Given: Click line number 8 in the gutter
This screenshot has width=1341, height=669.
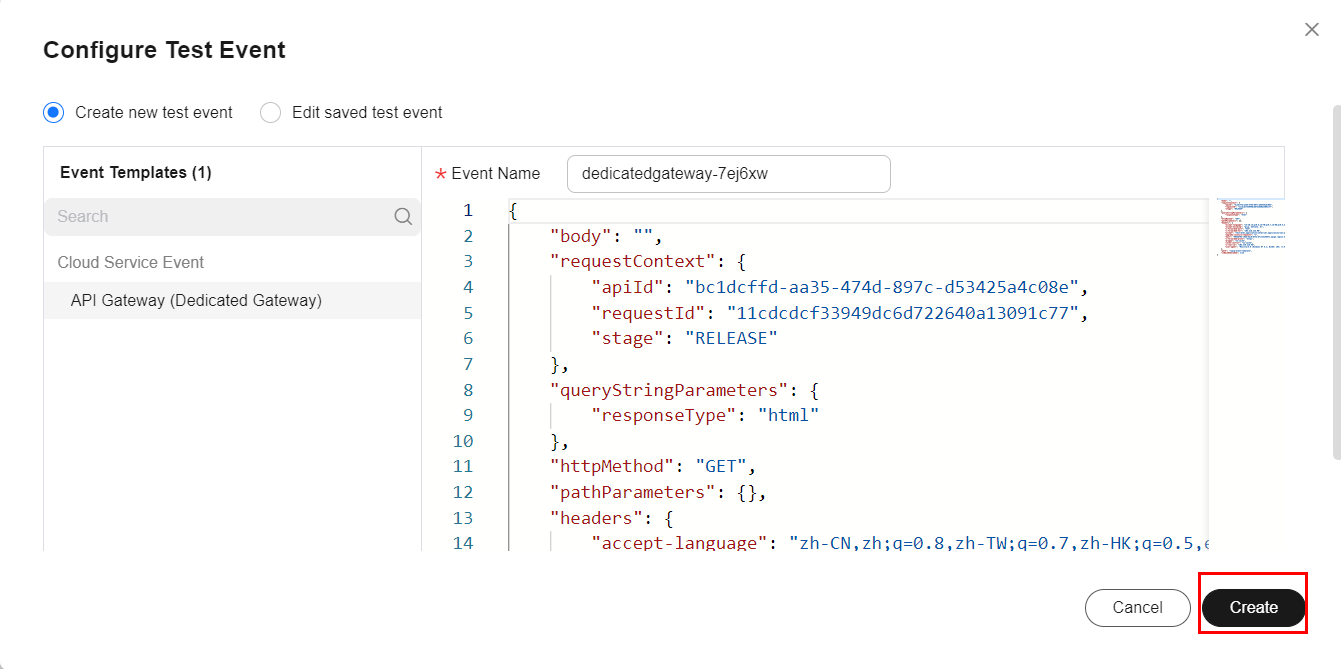Looking at the screenshot, I should point(463,390).
